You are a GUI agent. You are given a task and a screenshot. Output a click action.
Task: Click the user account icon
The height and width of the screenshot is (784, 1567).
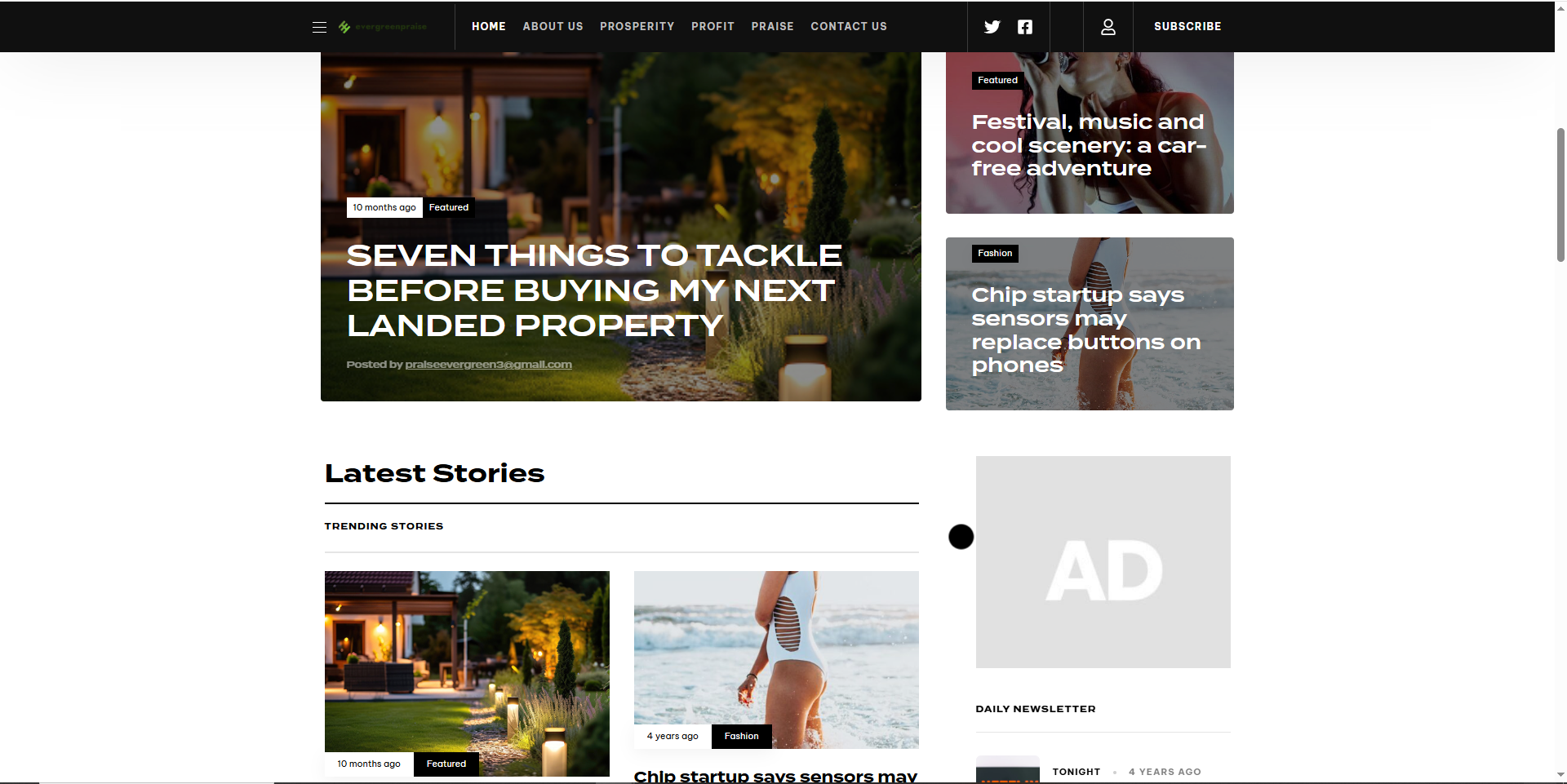[1108, 27]
